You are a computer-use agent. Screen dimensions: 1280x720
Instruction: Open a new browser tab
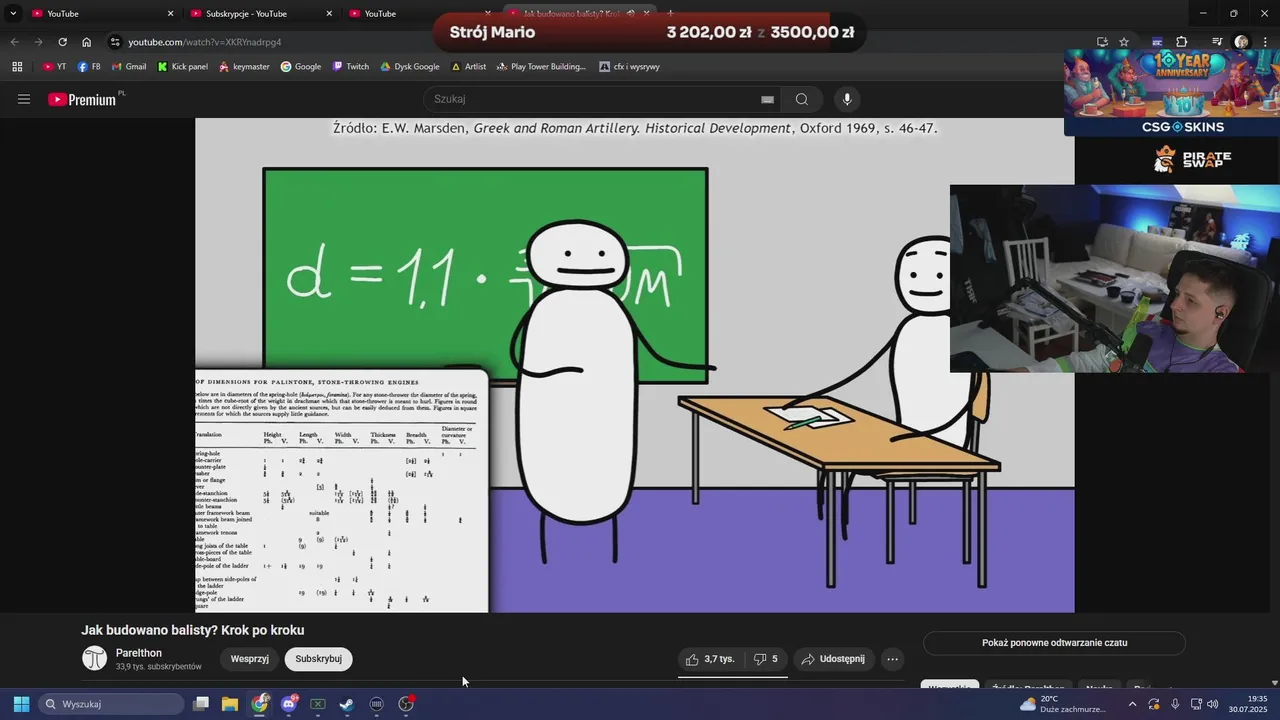click(x=670, y=13)
